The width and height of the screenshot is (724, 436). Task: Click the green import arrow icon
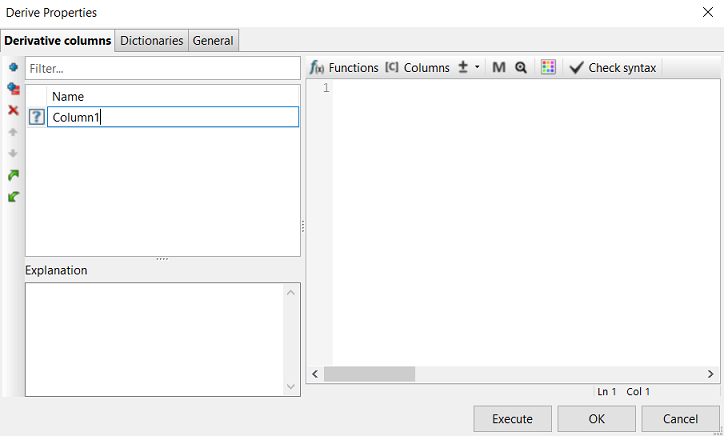pyautogui.click(x=13, y=197)
